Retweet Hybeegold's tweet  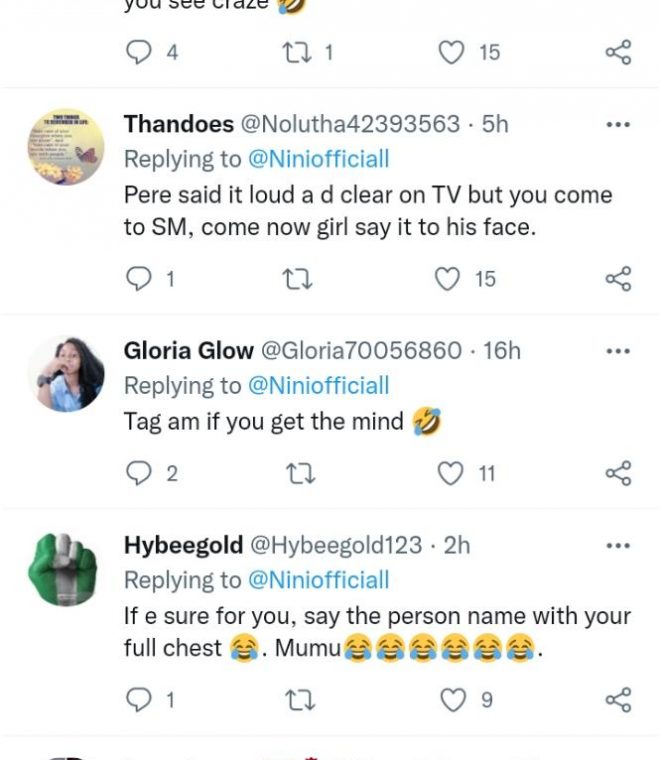pos(296,700)
